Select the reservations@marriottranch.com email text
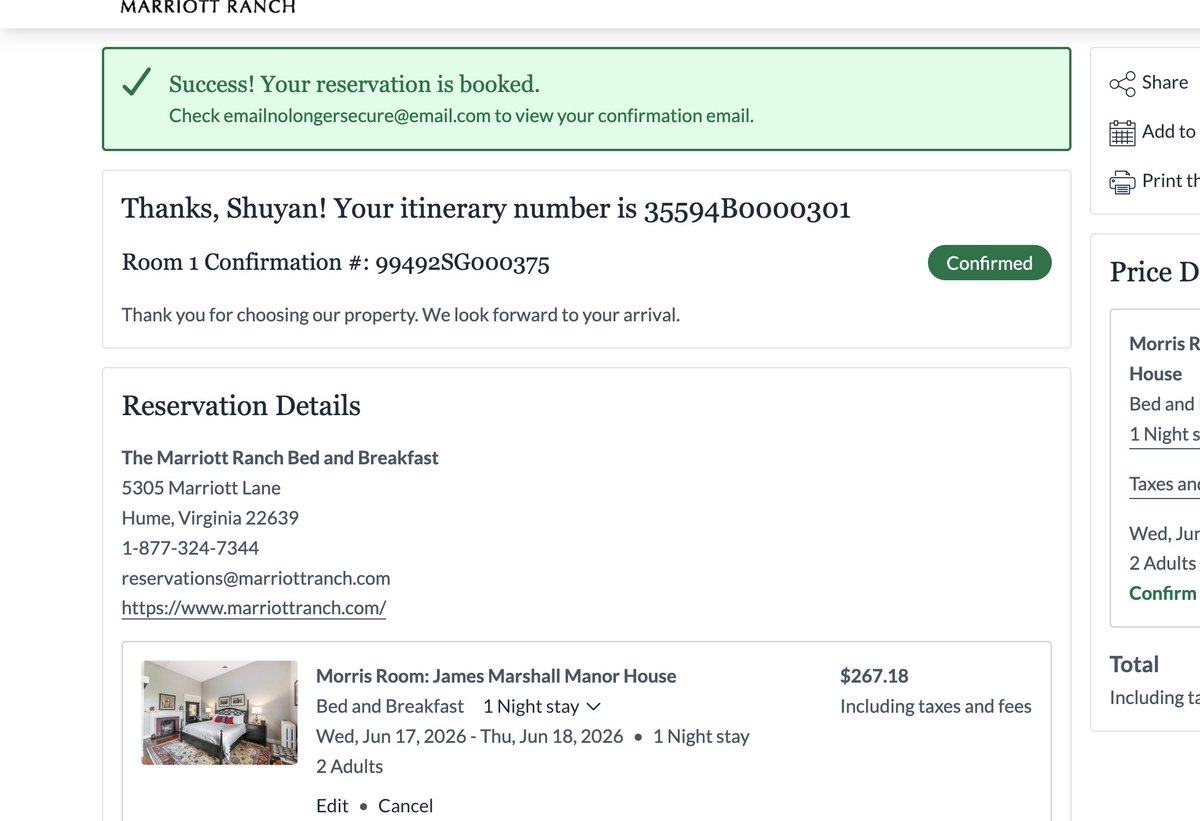Viewport: 1200px width, 821px height. tap(256, 578)
